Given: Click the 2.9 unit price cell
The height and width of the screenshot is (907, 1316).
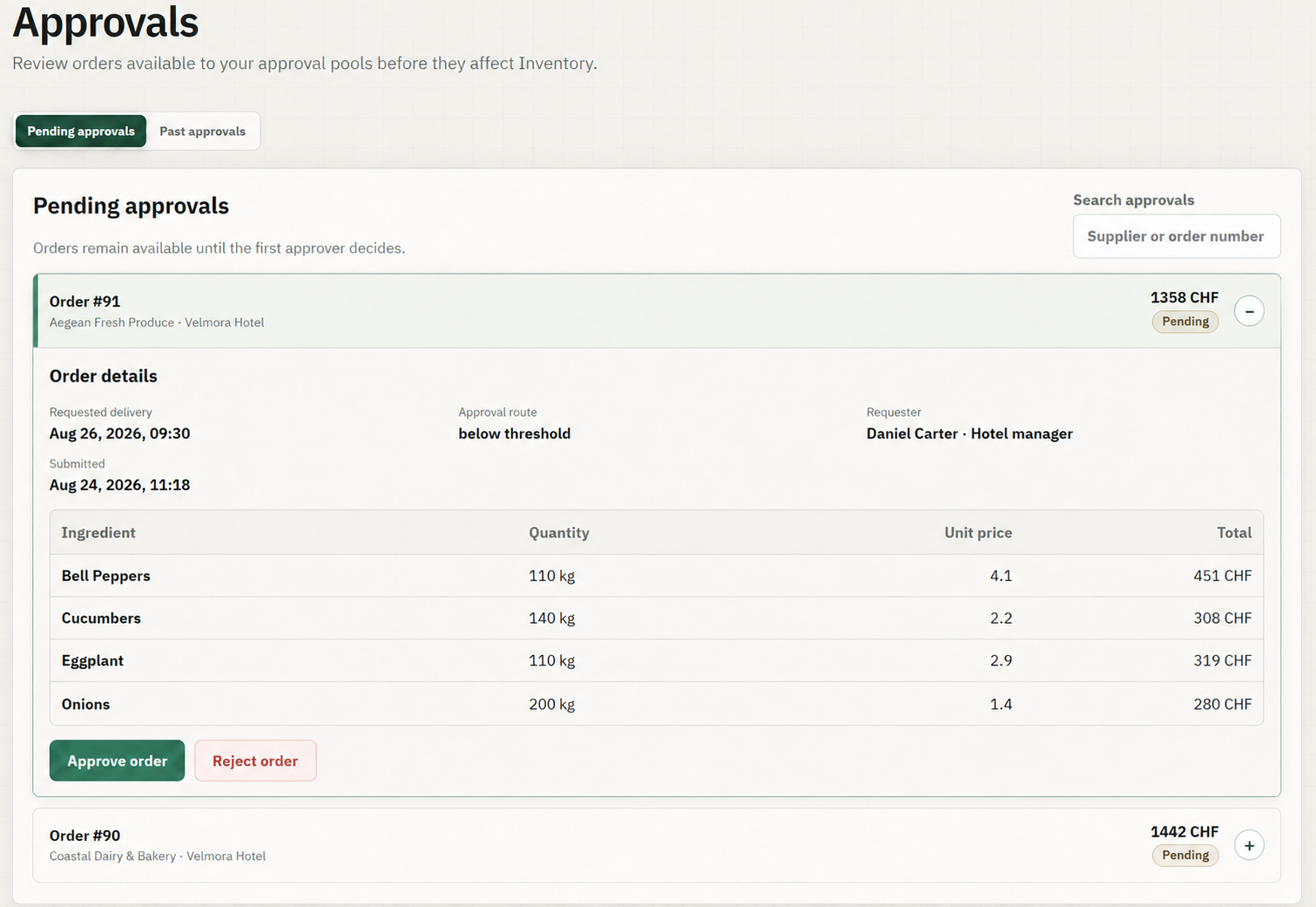Looking at the screenshot, I should click(x=1001, y=661).
